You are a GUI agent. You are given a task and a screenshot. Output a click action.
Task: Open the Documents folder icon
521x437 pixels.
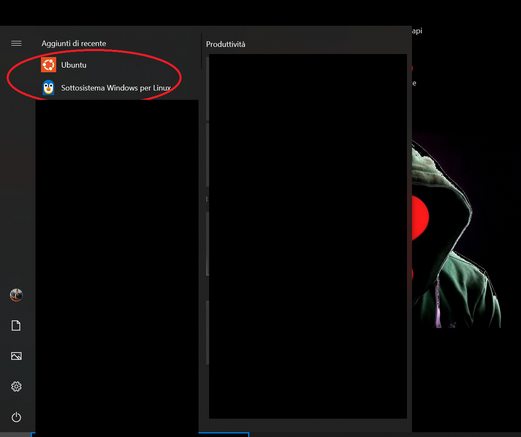pyautogui.click(x=16, y=326)
